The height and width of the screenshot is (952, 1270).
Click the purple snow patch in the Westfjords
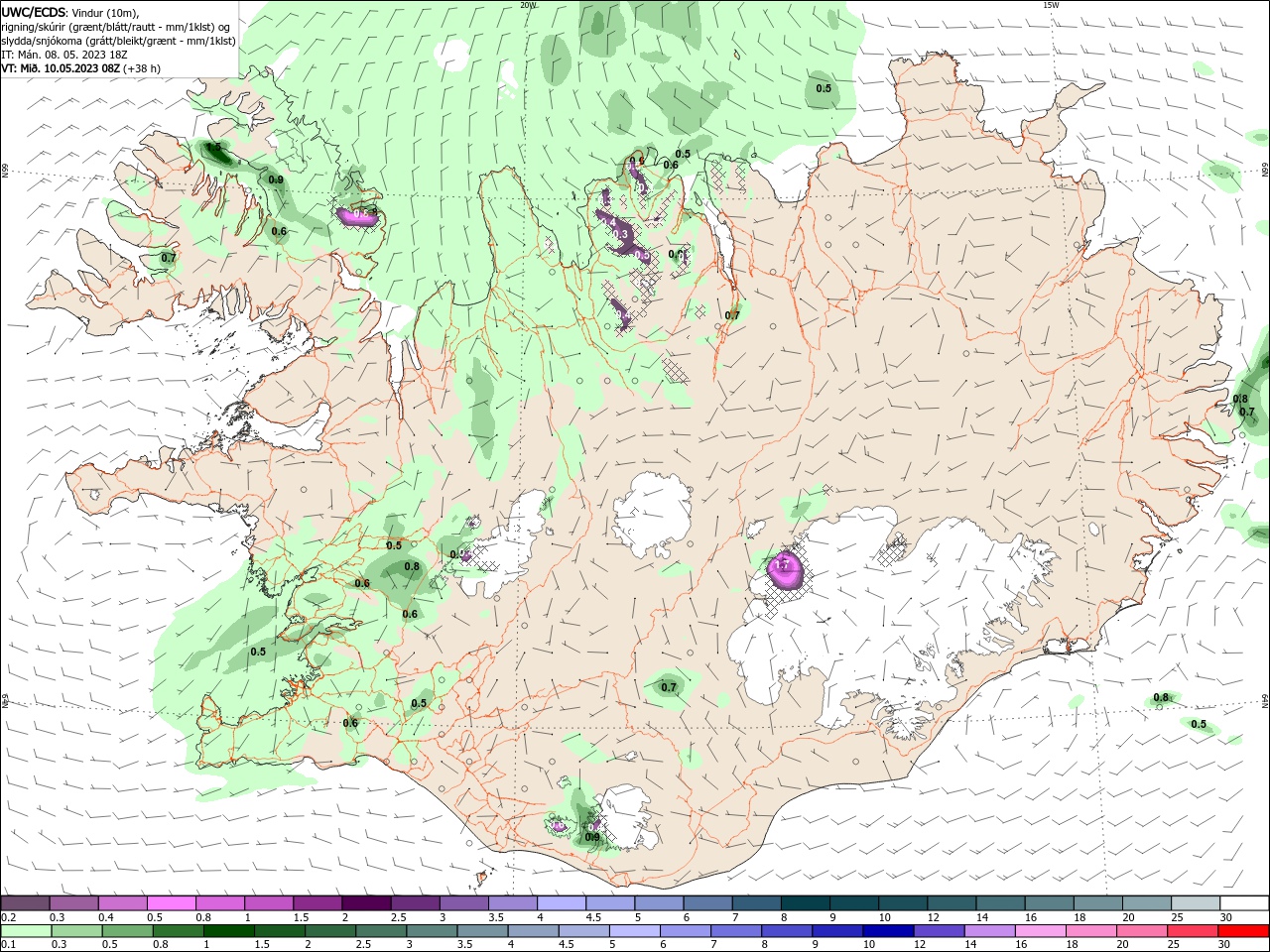tap(359, 215)
